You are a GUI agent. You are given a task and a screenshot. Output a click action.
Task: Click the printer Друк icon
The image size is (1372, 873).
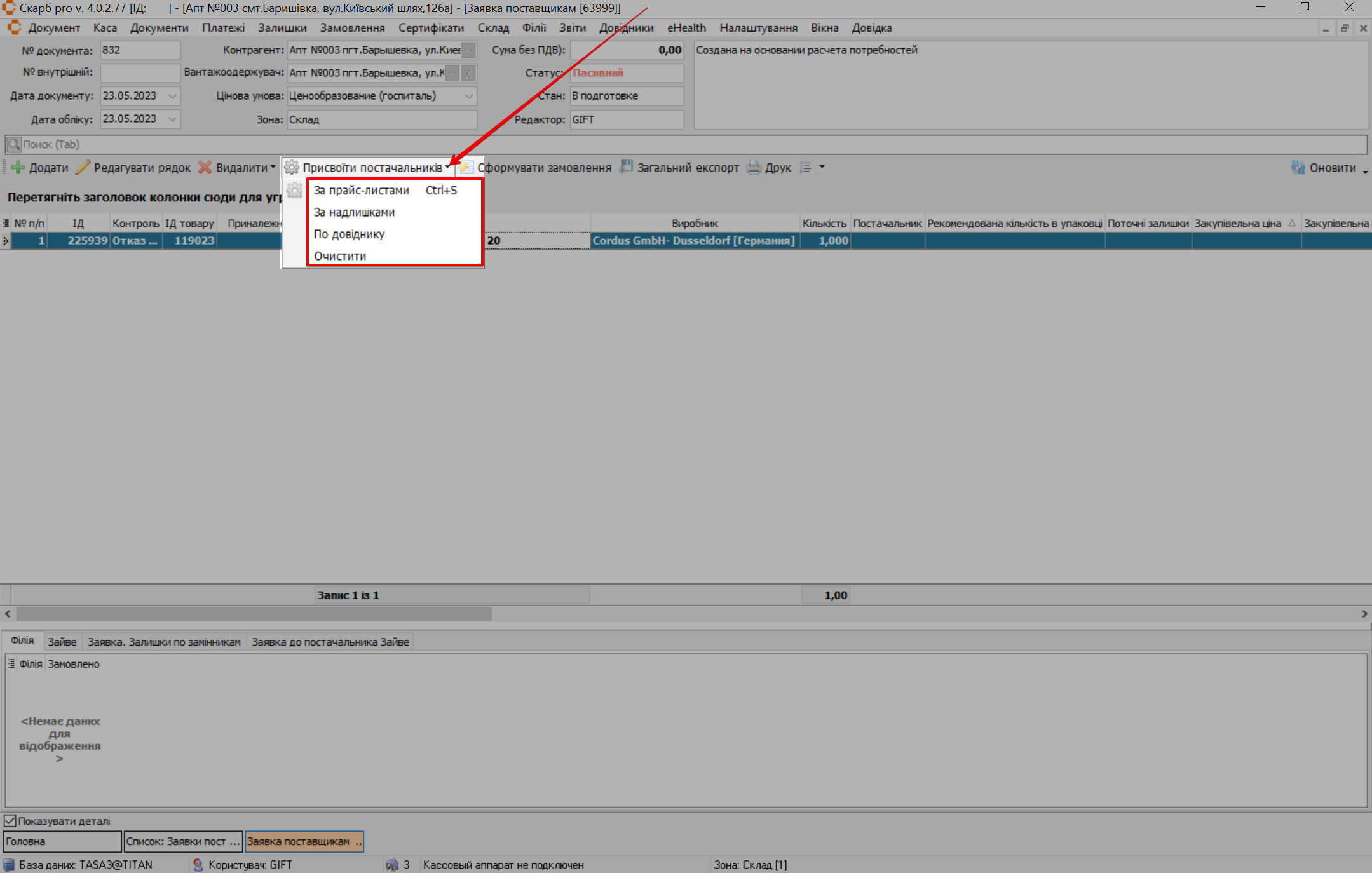tap(754, 168)
